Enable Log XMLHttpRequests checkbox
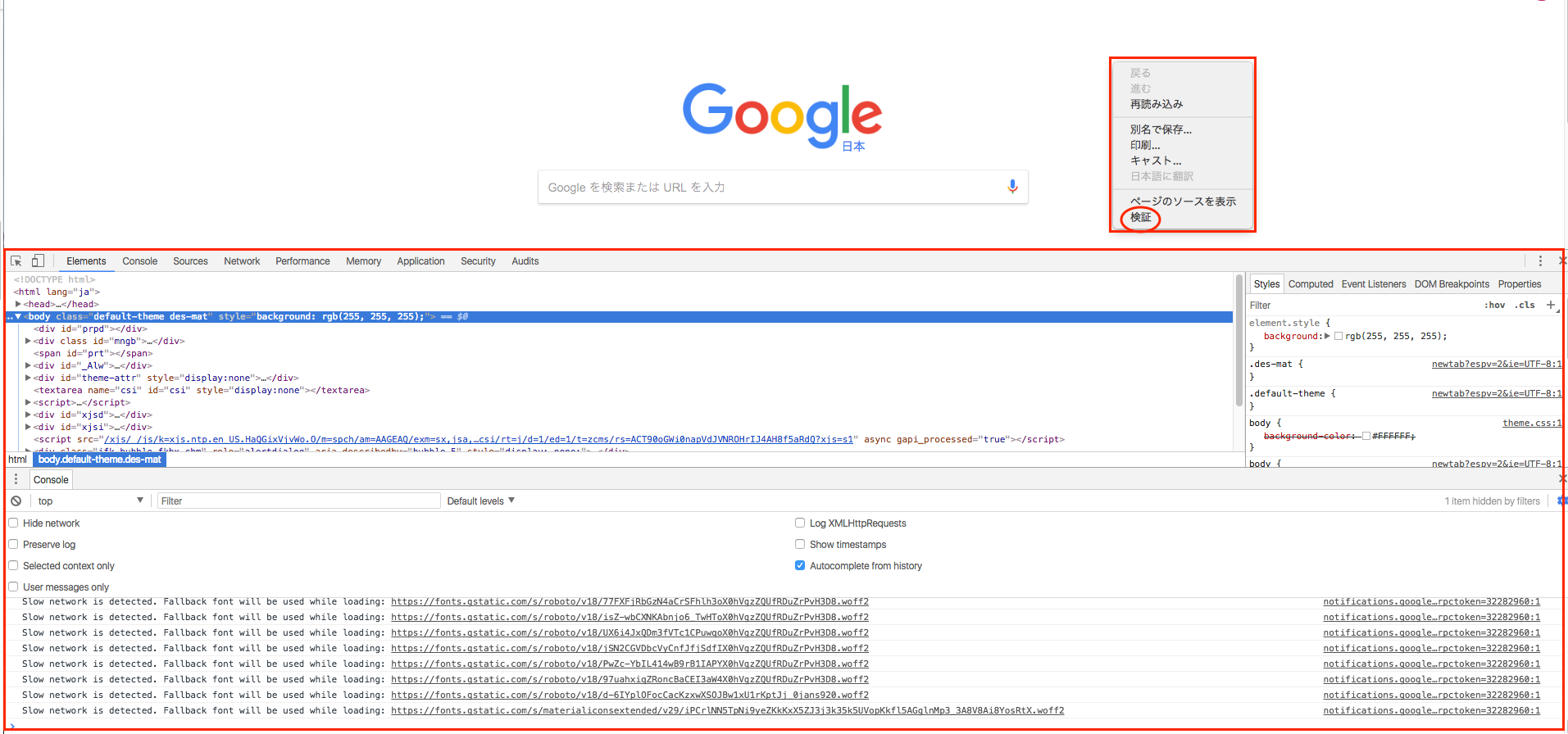Viewport: 1568px width, 734px height. pos(800,523)
